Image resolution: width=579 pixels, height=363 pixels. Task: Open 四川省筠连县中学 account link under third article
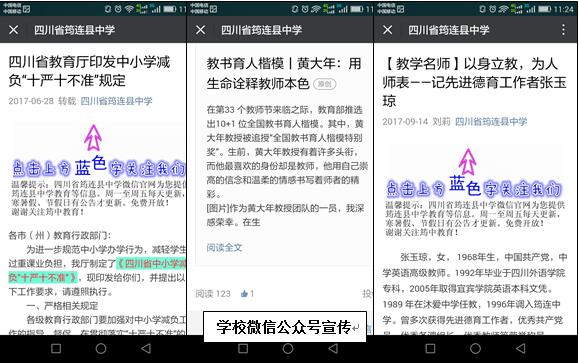[491, 121]
